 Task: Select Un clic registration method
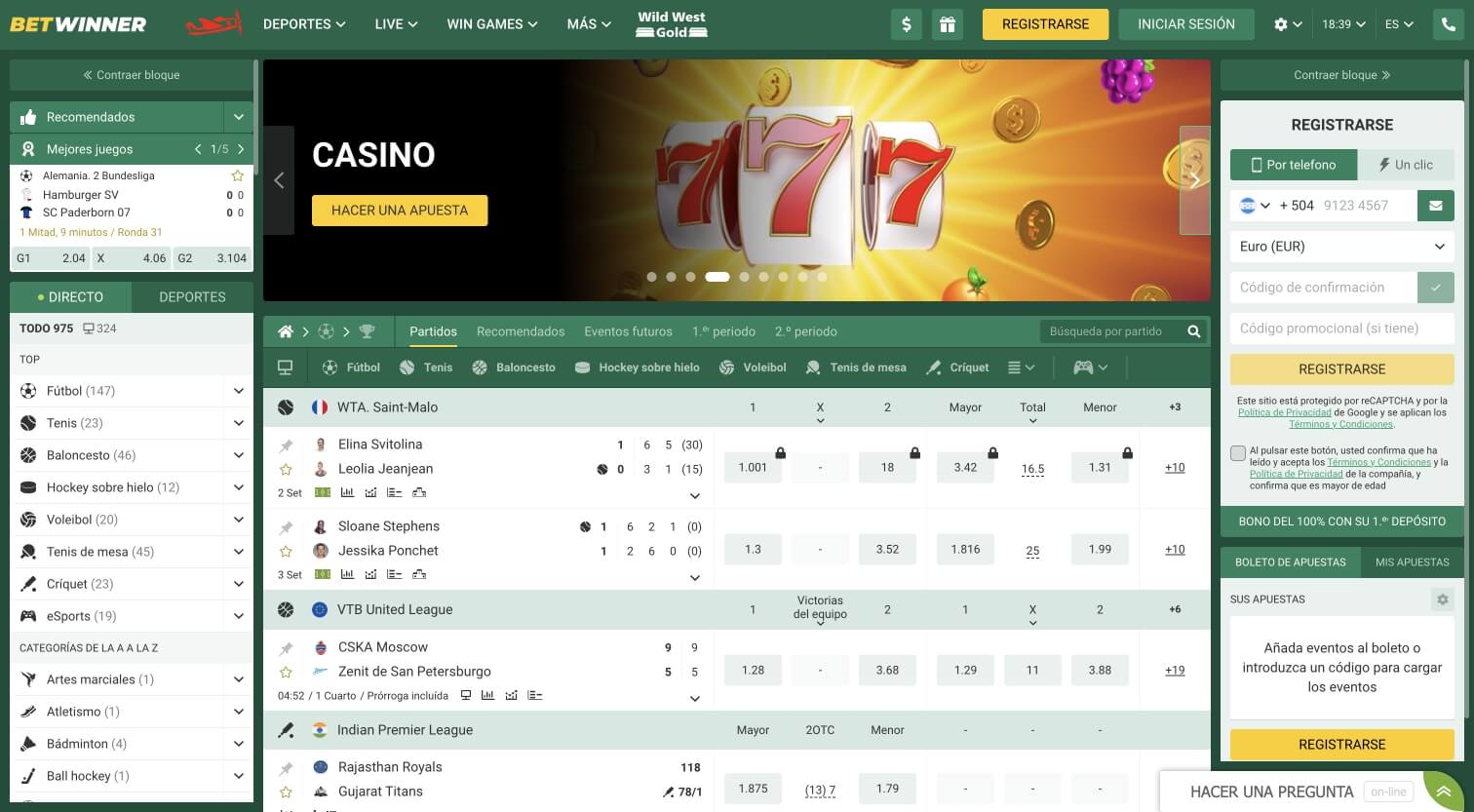coord(1406,165)
